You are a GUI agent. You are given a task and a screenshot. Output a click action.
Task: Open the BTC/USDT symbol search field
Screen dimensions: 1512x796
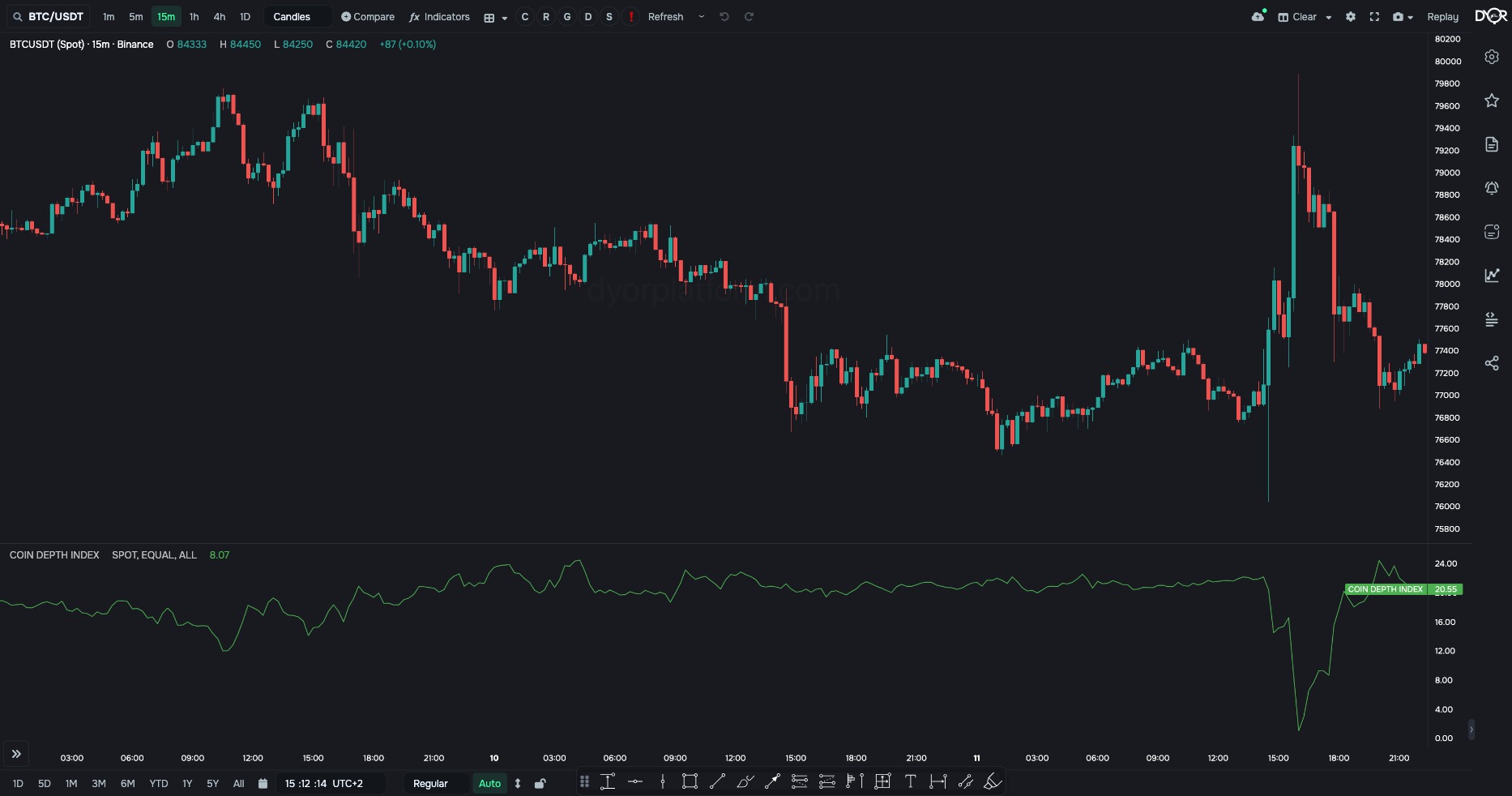click(48, 16)
